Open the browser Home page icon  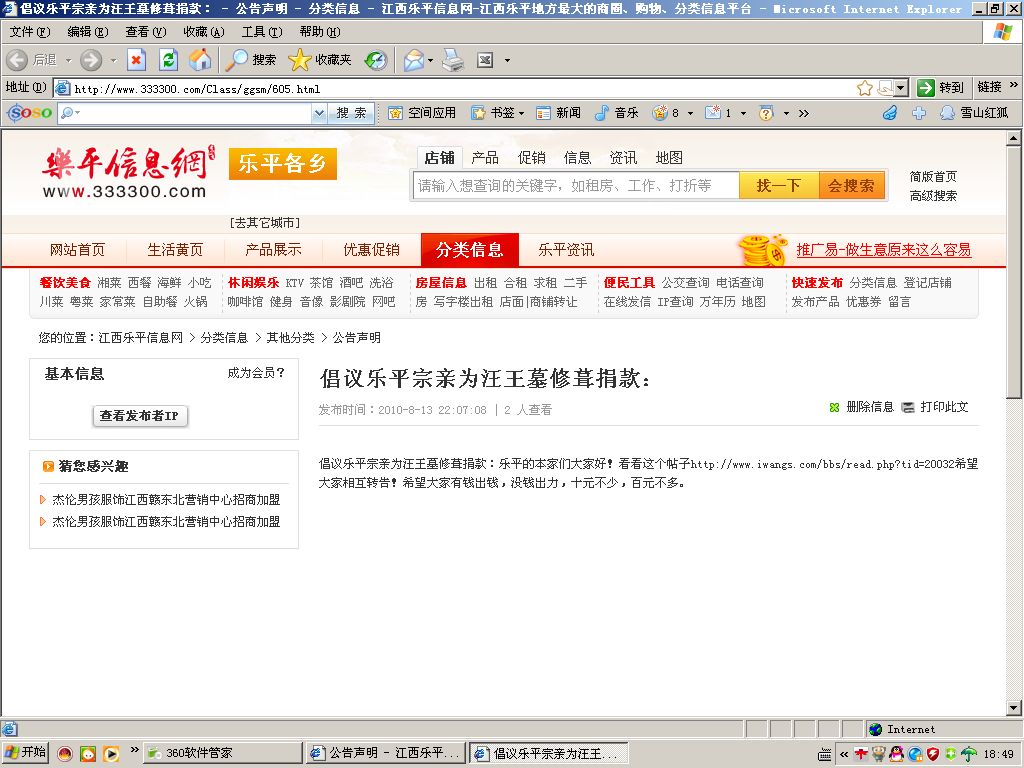200,59
